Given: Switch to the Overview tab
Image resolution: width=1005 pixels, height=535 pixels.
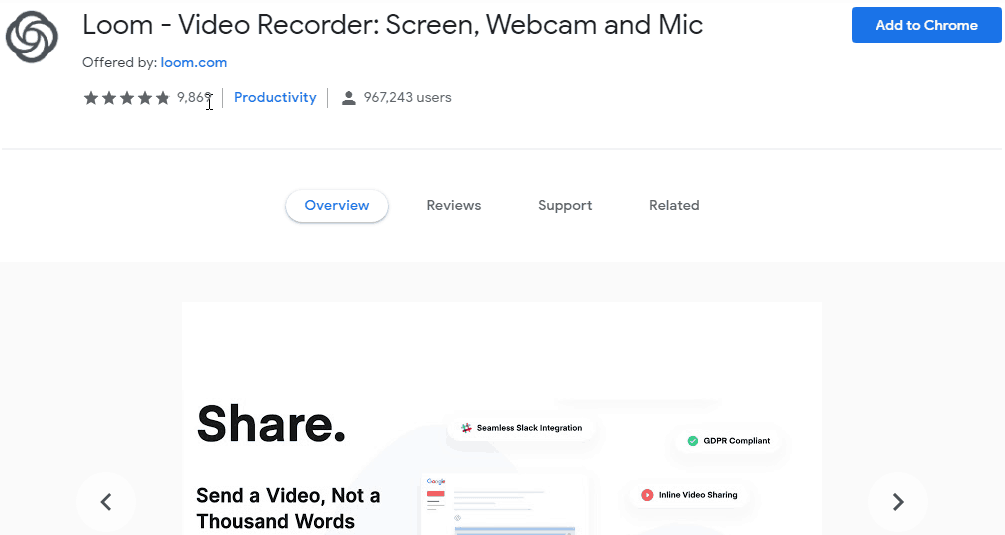Looking at the screenshot, I should (x=336, y=206).
